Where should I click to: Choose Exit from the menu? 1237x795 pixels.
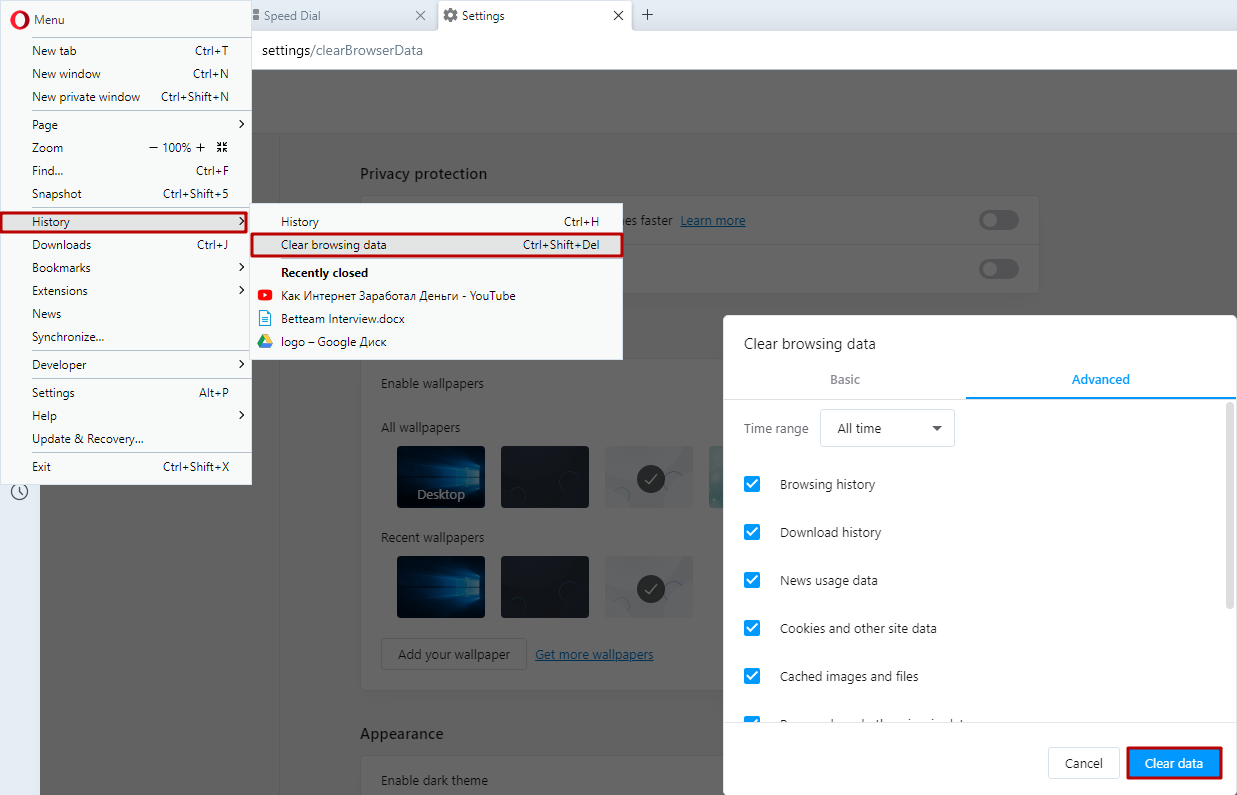pyautogui.click(x=125, y=467)
